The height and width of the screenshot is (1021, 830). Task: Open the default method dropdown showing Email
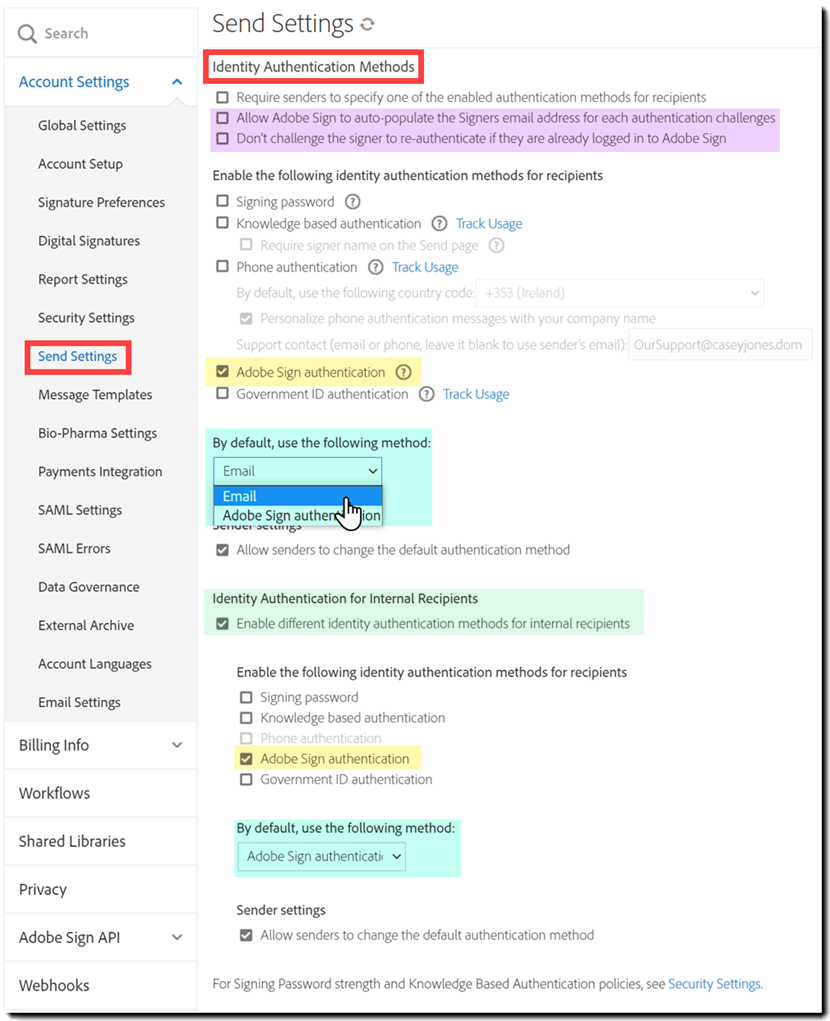[297, 471]
